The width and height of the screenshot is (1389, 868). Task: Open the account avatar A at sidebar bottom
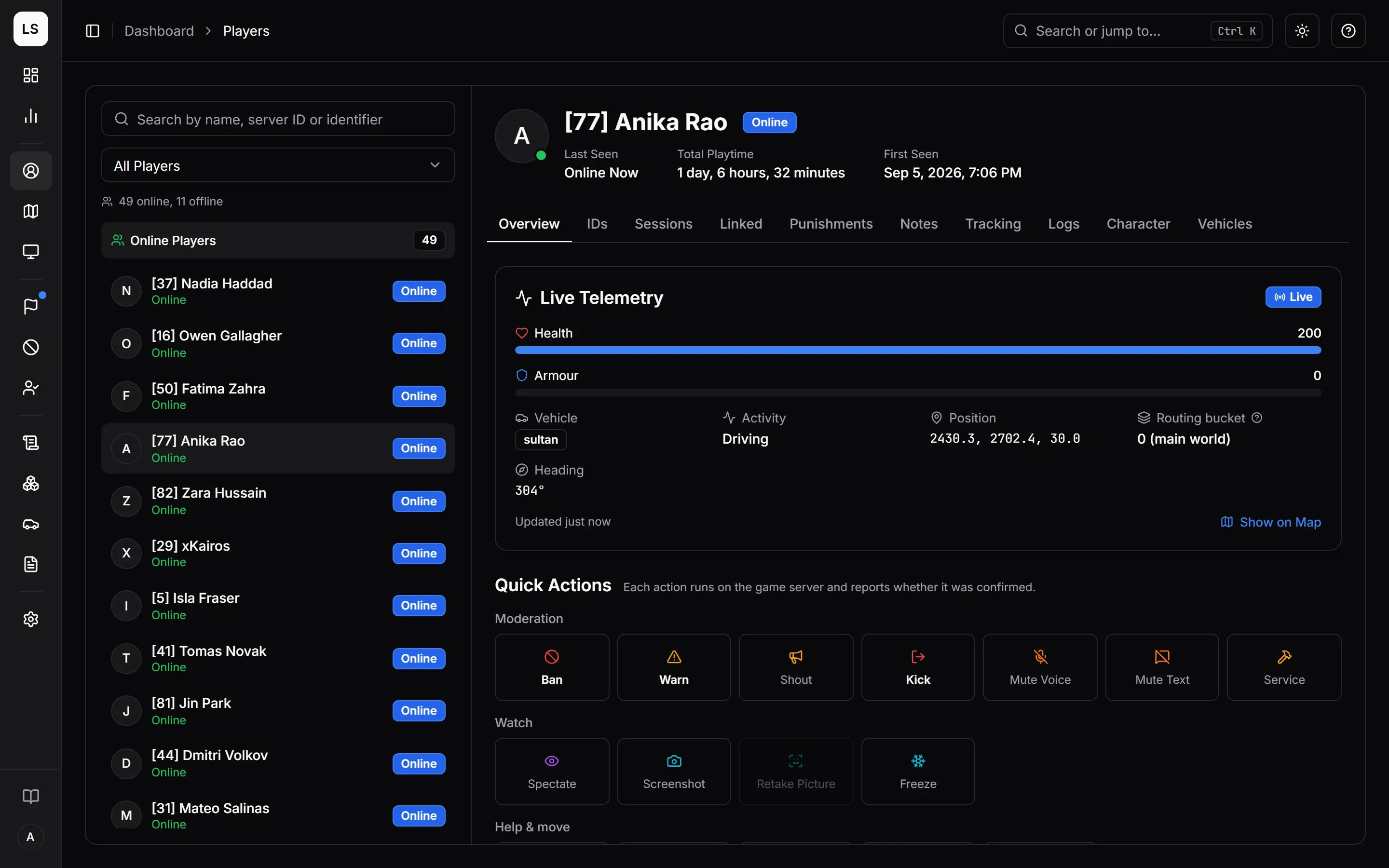(x=30, y=837)
